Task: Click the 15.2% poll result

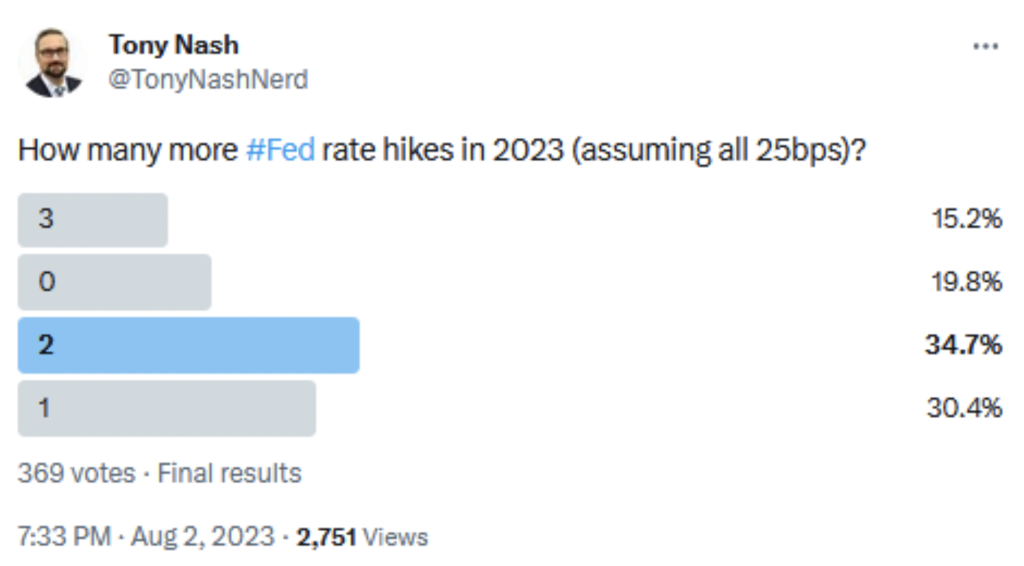Action: tap(967, 219)
